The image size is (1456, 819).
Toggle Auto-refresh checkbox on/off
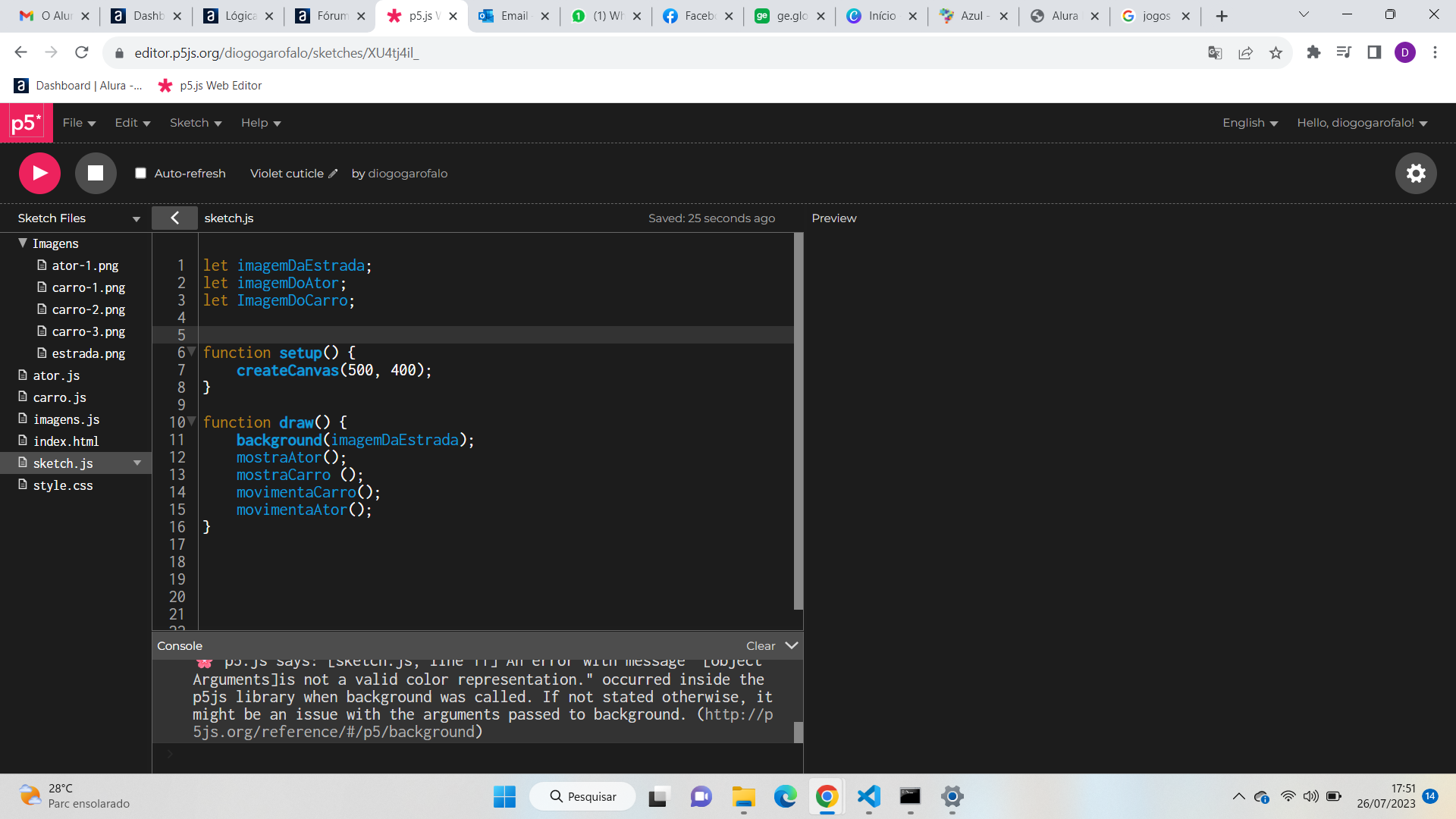tap(141, 173)
